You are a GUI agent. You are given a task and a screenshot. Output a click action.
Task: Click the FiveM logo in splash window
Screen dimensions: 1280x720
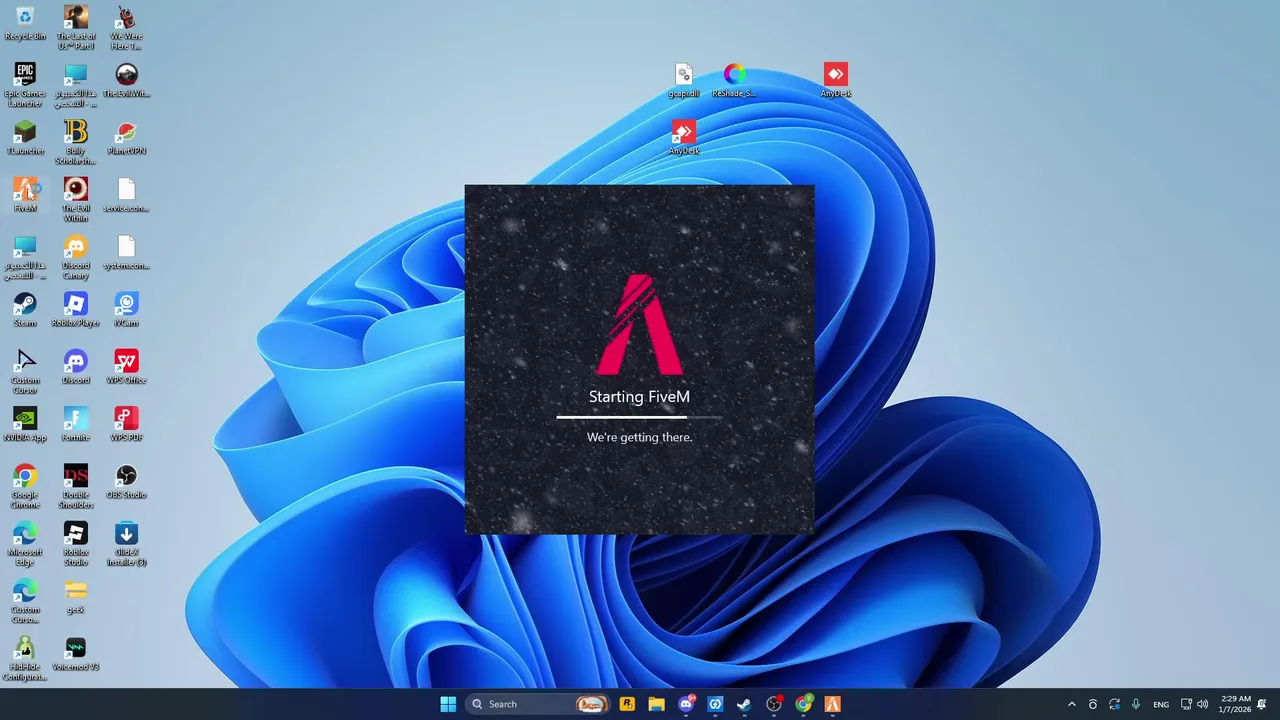tap(639, 325)
